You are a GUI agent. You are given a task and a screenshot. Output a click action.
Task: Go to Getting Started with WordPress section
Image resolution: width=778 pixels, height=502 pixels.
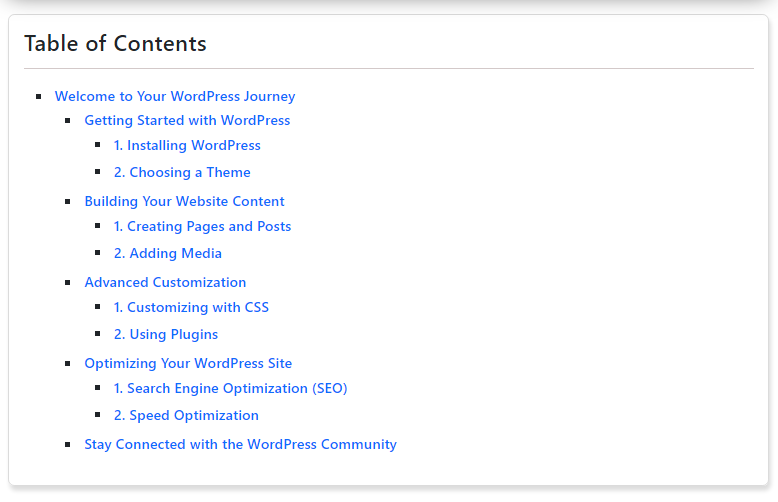point(187,121)
